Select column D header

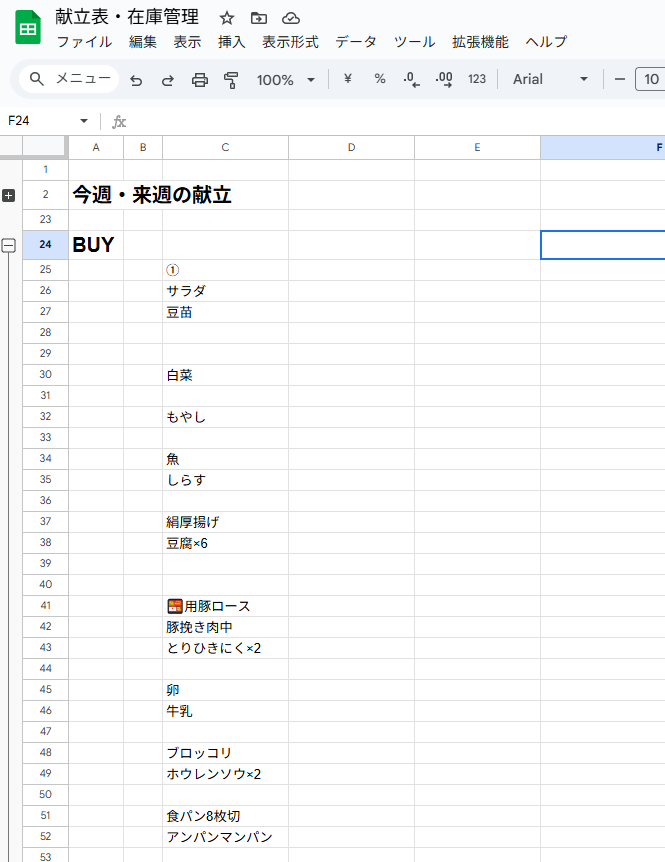(x=351, y=147)
